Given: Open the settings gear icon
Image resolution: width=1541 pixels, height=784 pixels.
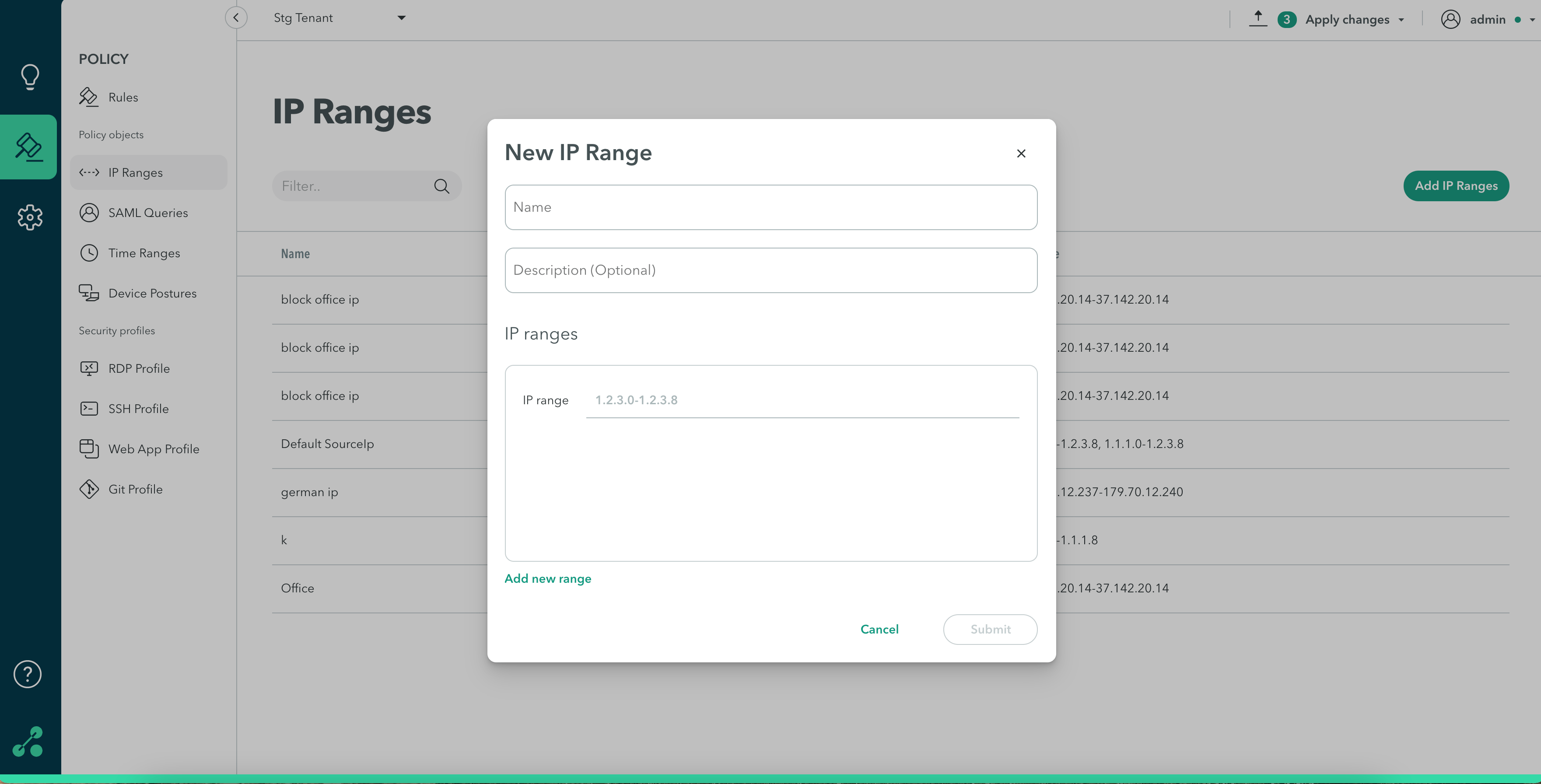Looking at the screenshot, I should tap(30, 217).
